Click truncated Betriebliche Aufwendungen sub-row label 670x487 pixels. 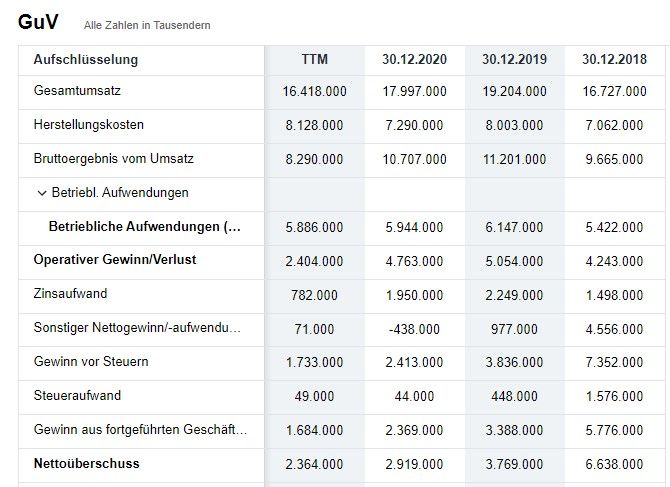click(x=144, y=227)
